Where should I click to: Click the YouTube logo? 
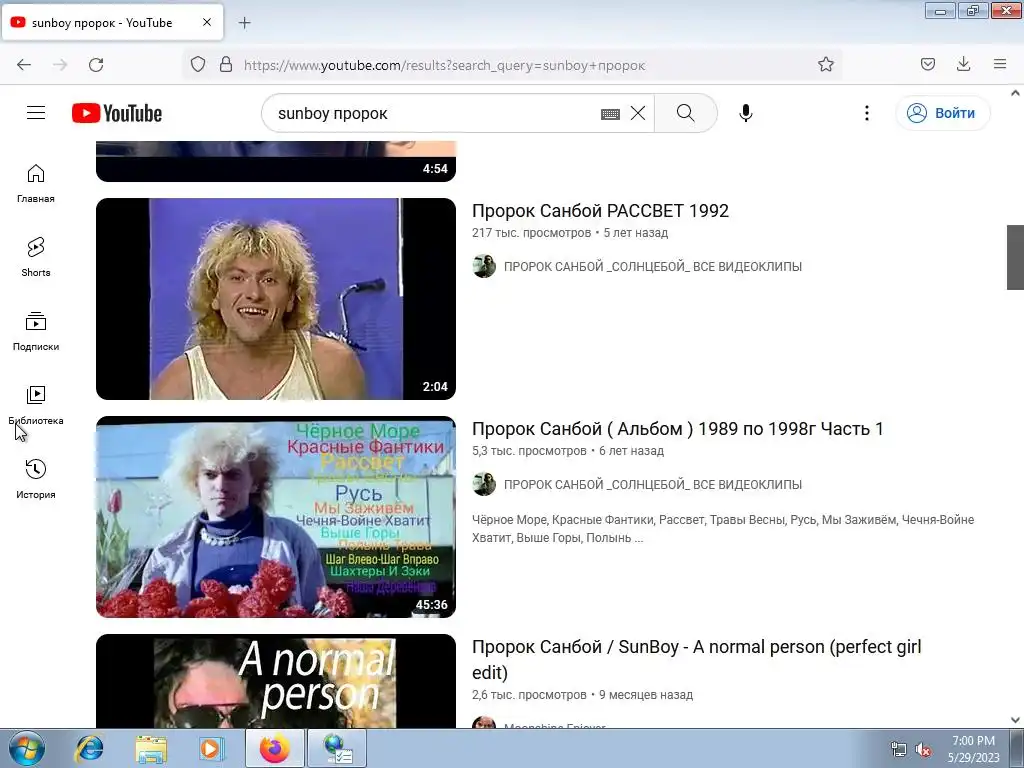click(117, 113)
